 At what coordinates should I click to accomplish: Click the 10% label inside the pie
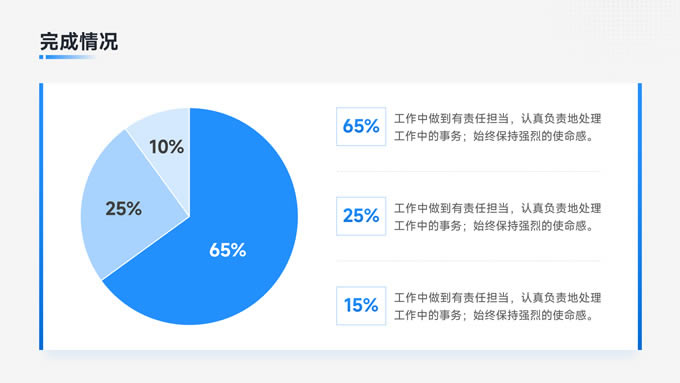coord(167,147)
